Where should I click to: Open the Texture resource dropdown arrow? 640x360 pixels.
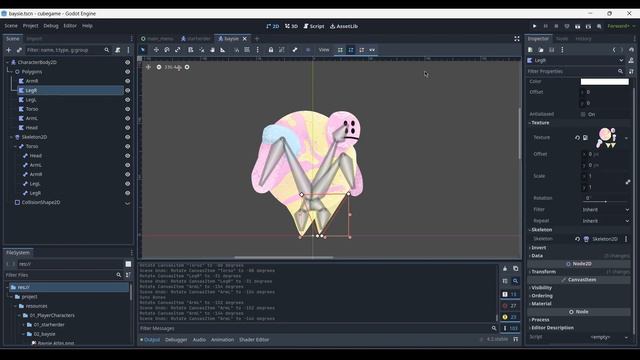point(627,138)
